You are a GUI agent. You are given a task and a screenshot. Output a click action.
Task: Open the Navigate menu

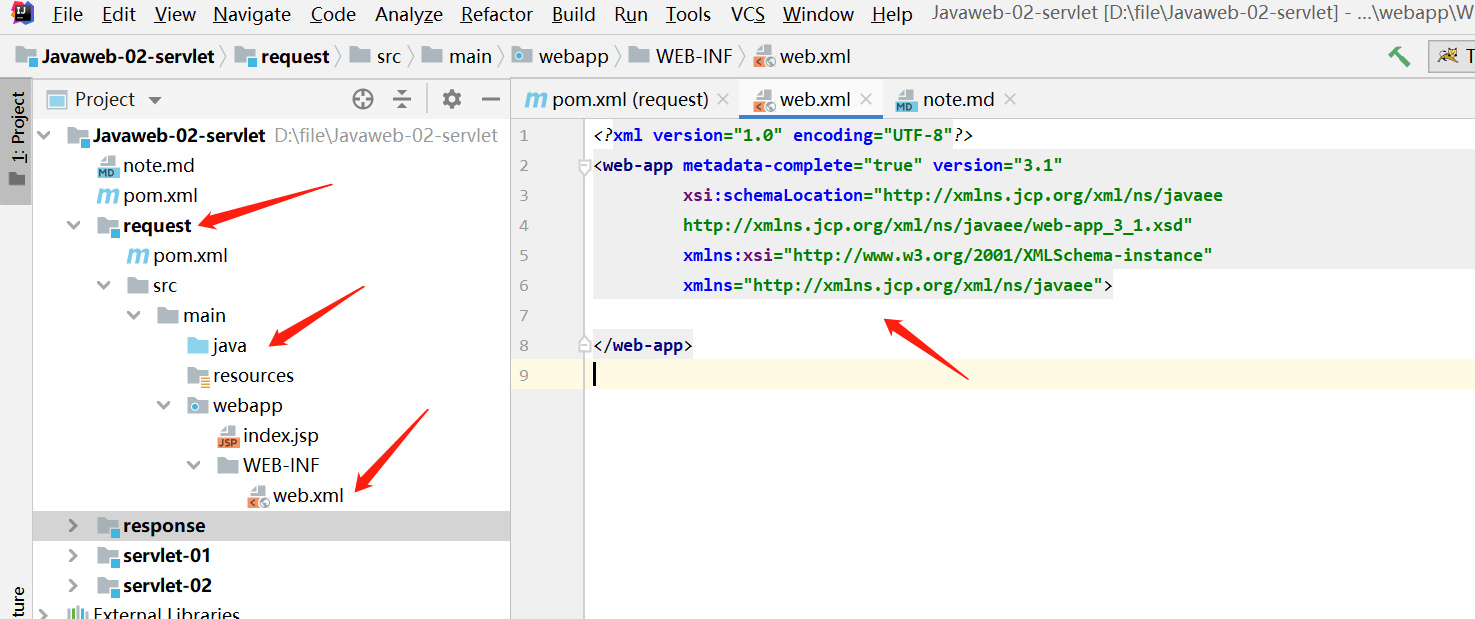(x=252, y=15)
